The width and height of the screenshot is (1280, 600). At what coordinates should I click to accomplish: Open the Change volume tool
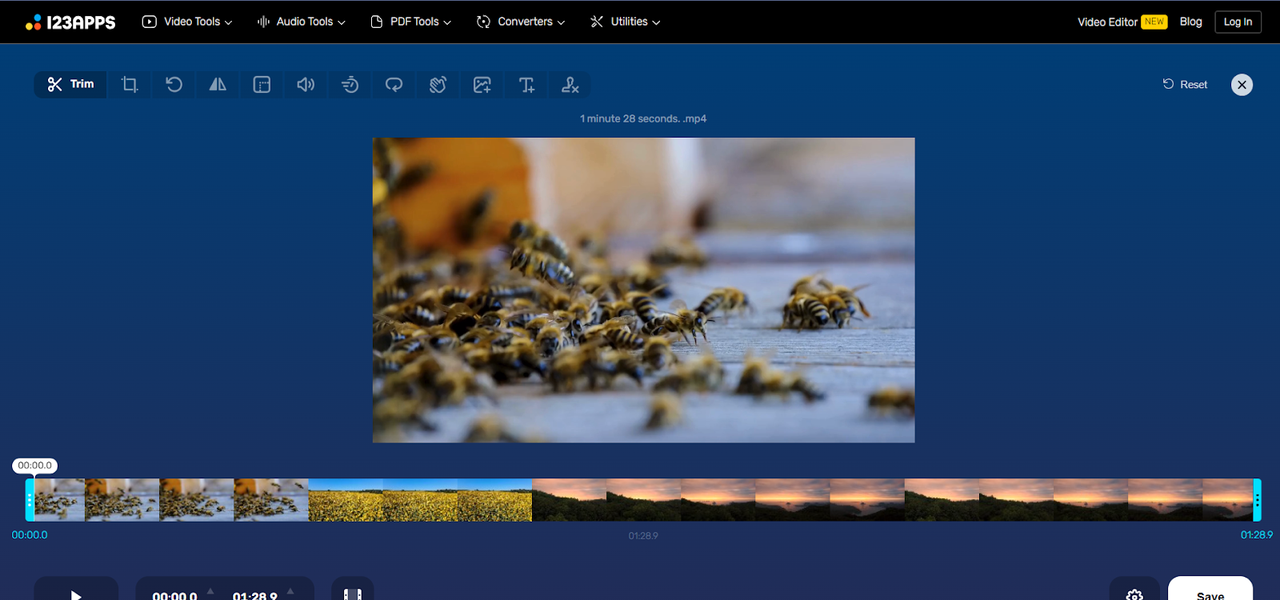(x=306, y=85)
